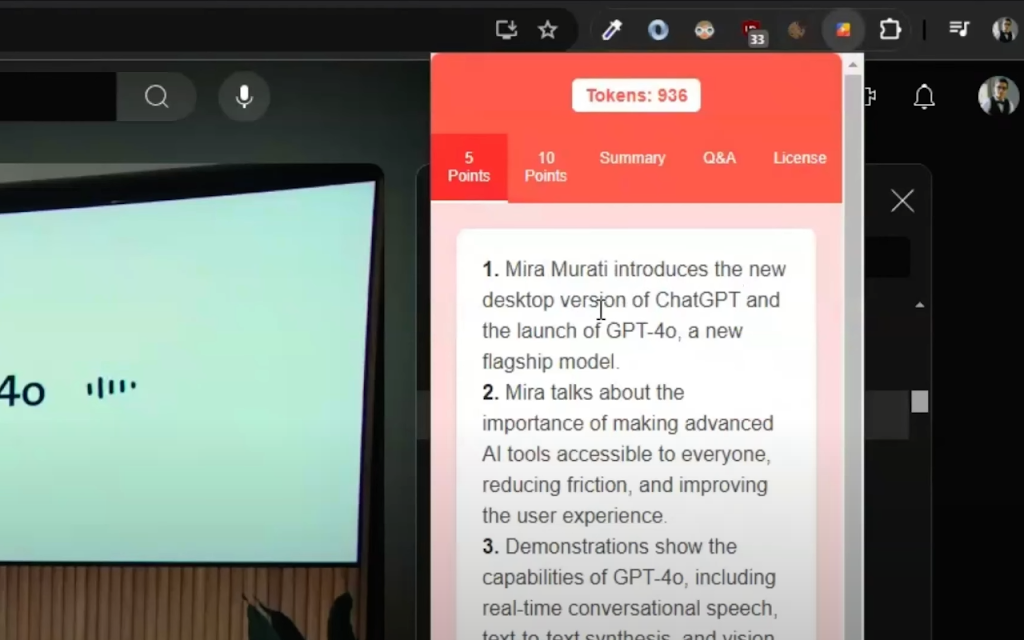Screen dimensions: 1024x640
Task: Open the media control playlist icon
Action: (x=959, y=29)
